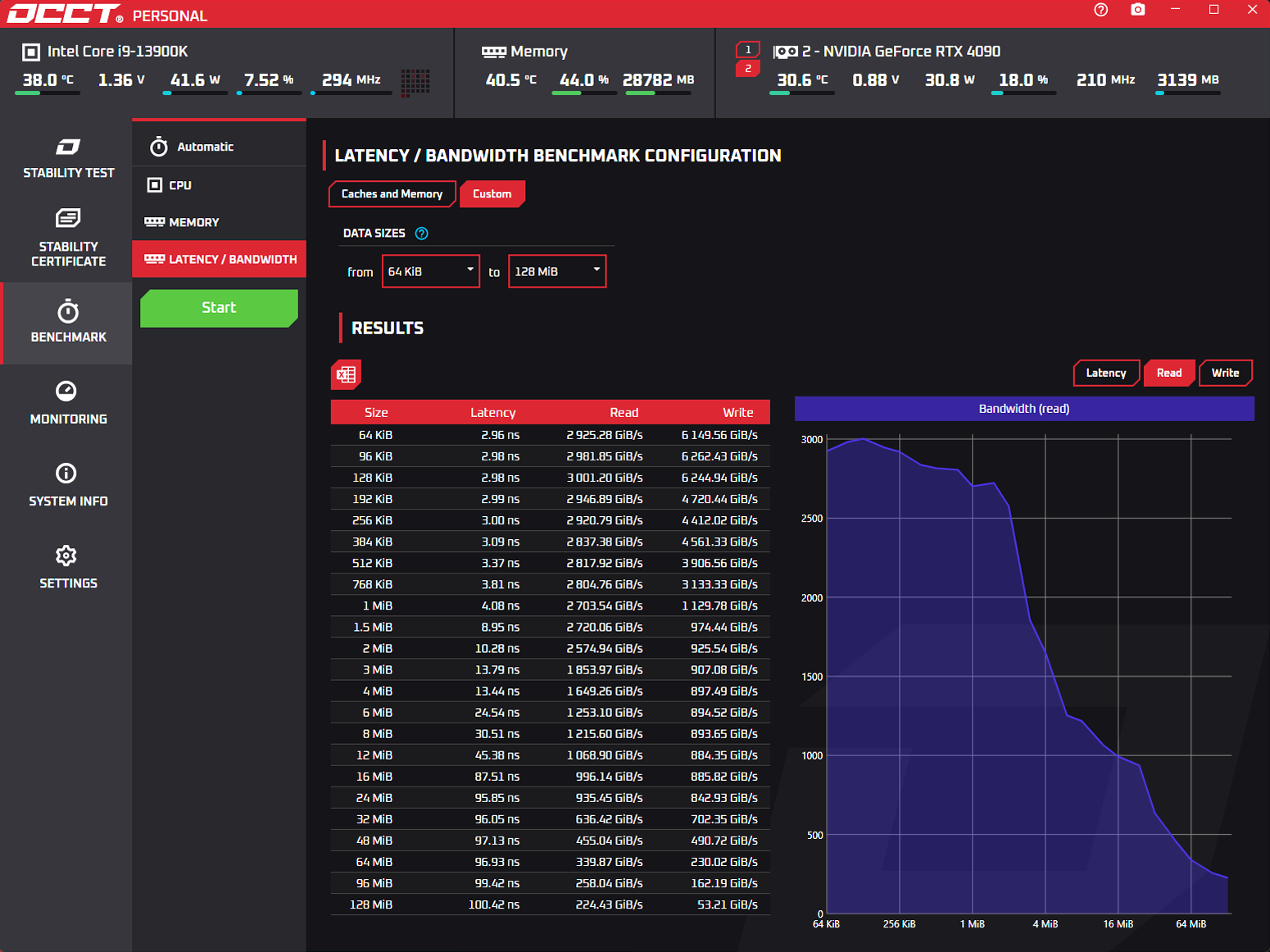Switch to Caches and Memory preset

coord(392,194)
